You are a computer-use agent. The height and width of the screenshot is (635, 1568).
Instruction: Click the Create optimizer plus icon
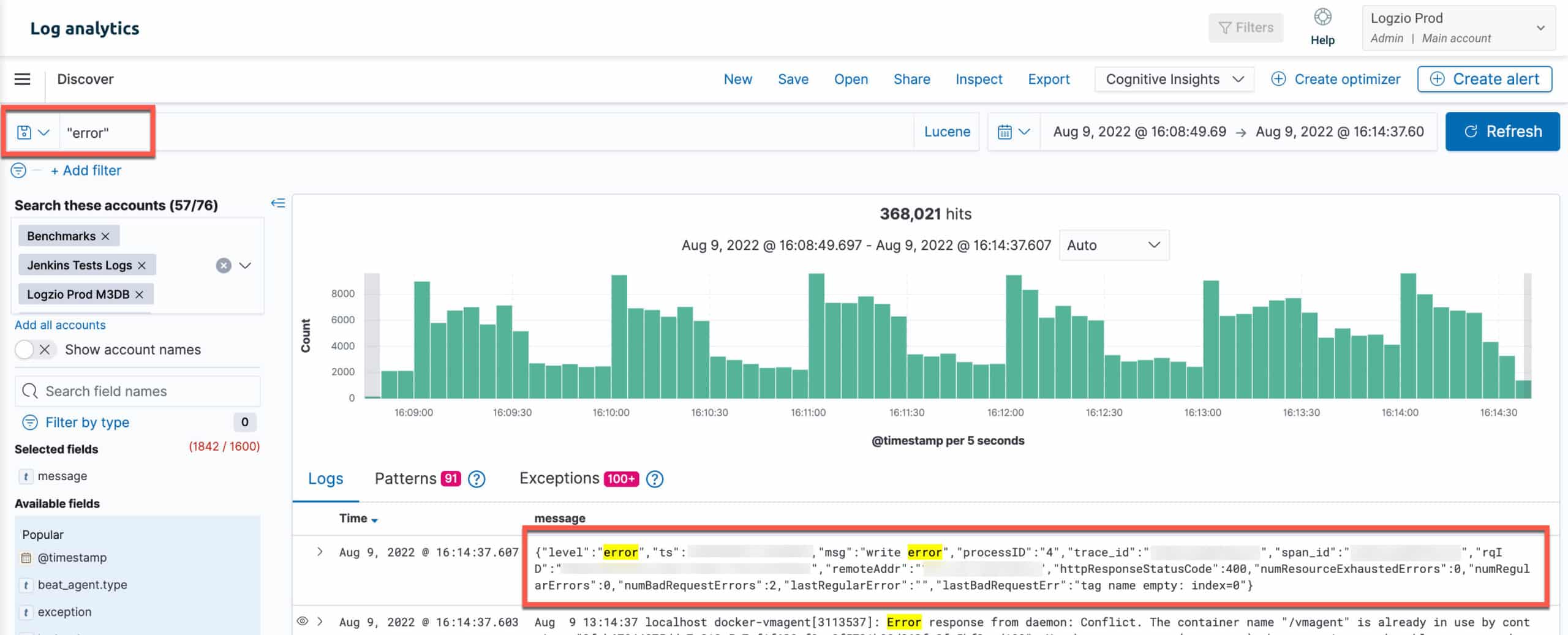coord(1278,79)
